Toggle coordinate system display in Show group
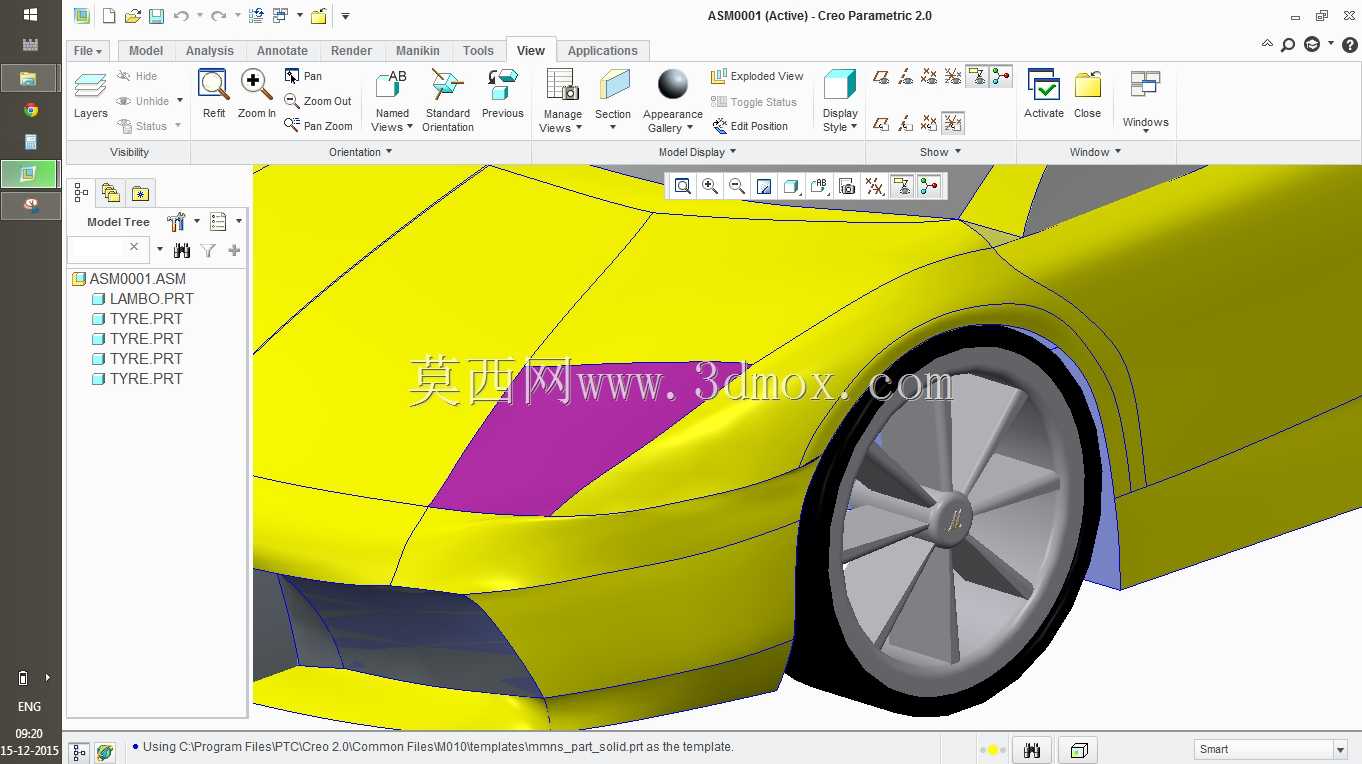1362x764 pixels. pos(953,76)
